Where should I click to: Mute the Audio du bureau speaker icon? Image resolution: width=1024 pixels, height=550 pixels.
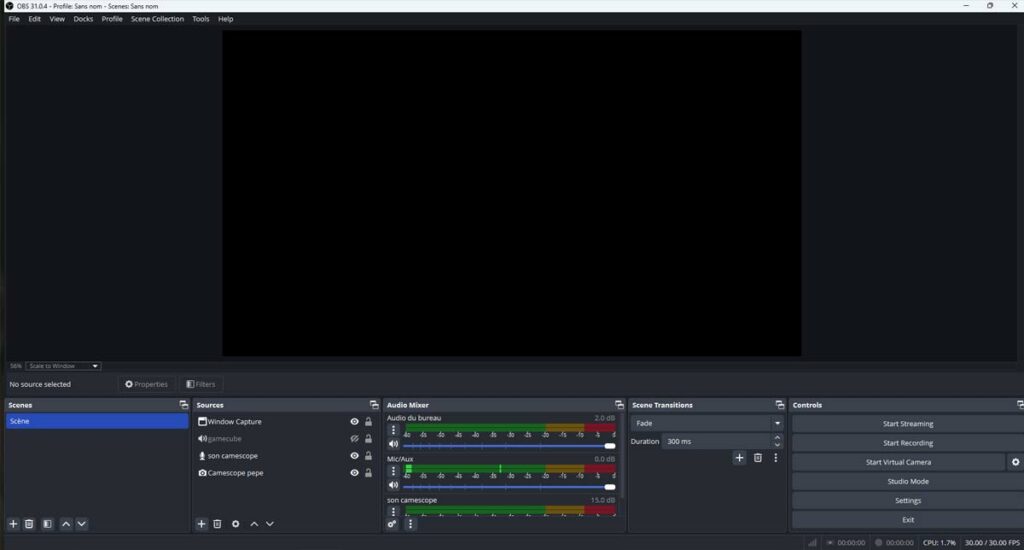coord(393,444)
